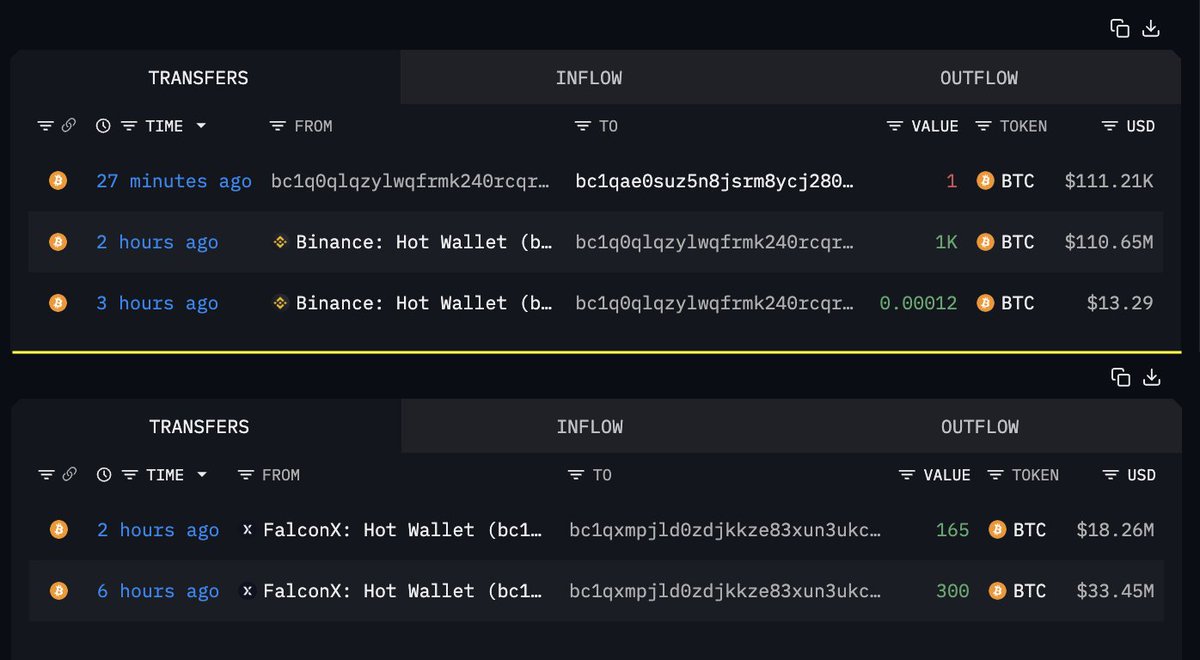Open the bc1qae0suz5n8jsrm8ycj280 recipient address
The height and width of the screenshot is (660, 1200).
[714, 181]
